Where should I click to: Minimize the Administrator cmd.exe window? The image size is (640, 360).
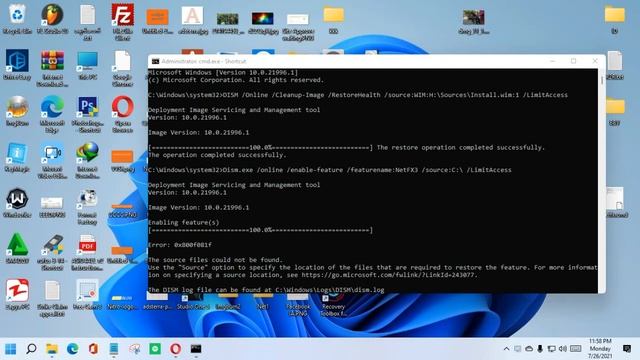tap(553, 61)
